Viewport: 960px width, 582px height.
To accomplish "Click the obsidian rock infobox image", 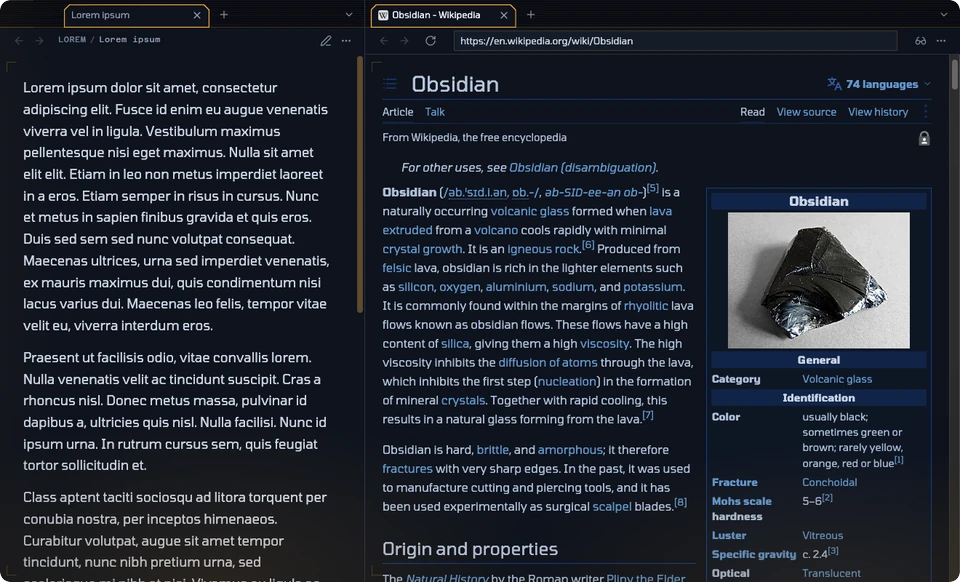I will pyautogui.click(x=819, y=280).
